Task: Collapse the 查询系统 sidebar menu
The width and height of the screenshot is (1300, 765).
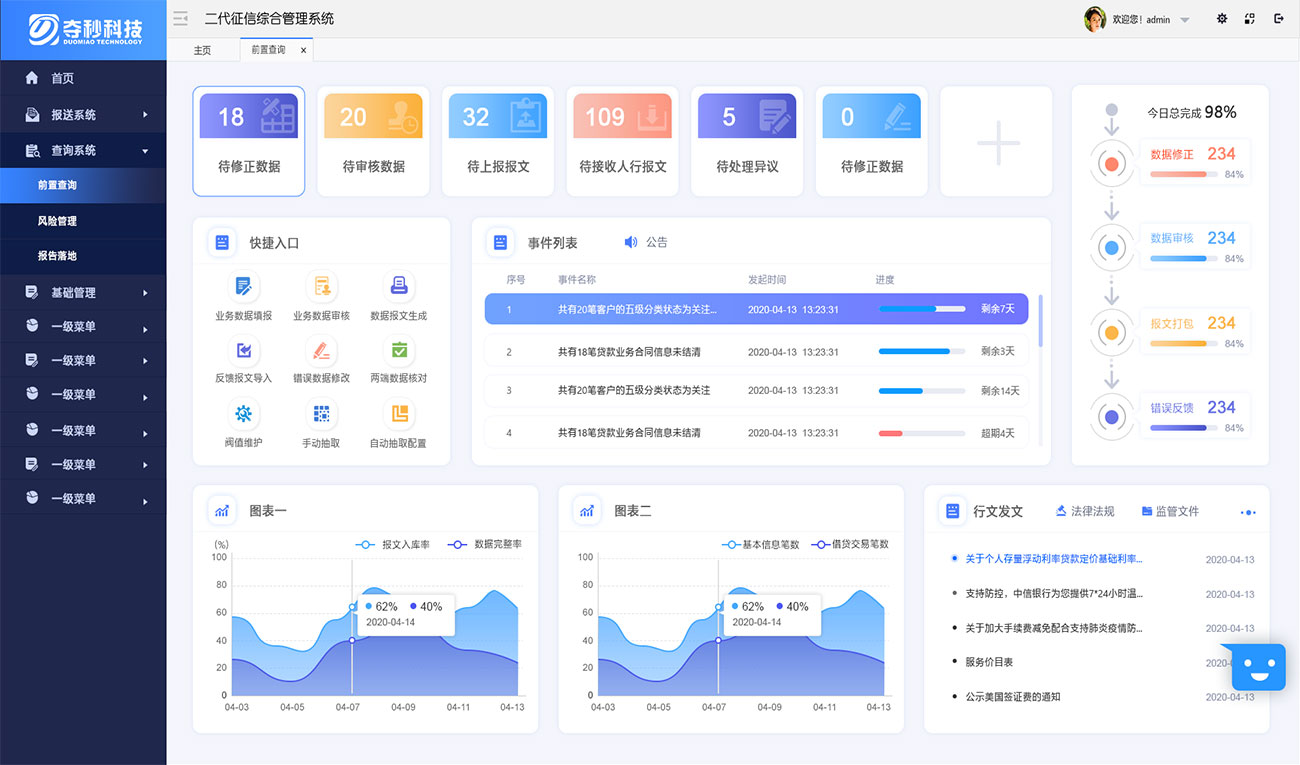Action: pyautogui.click(x=84, y=151)
